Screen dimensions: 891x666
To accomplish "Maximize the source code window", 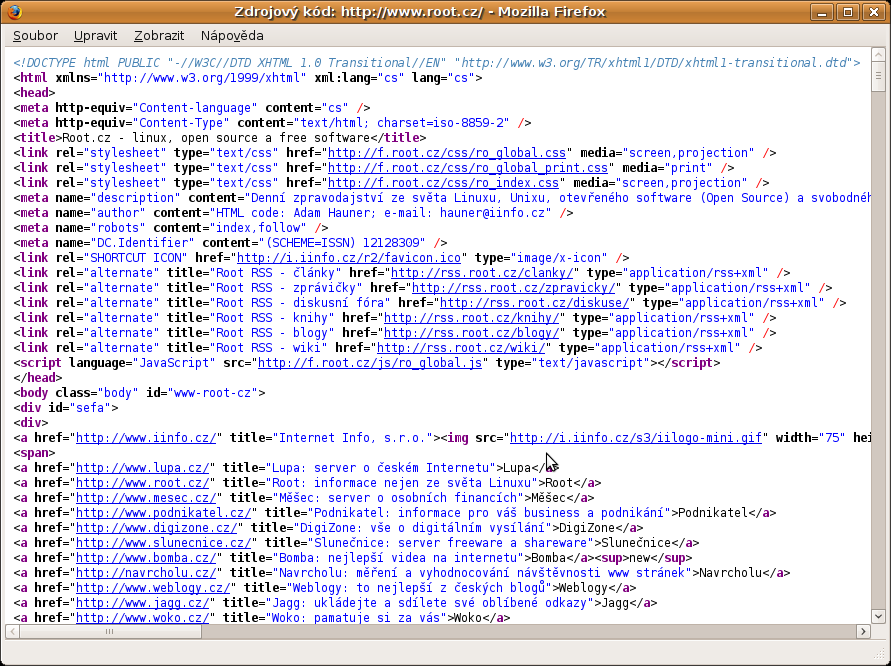I will 848,12.
